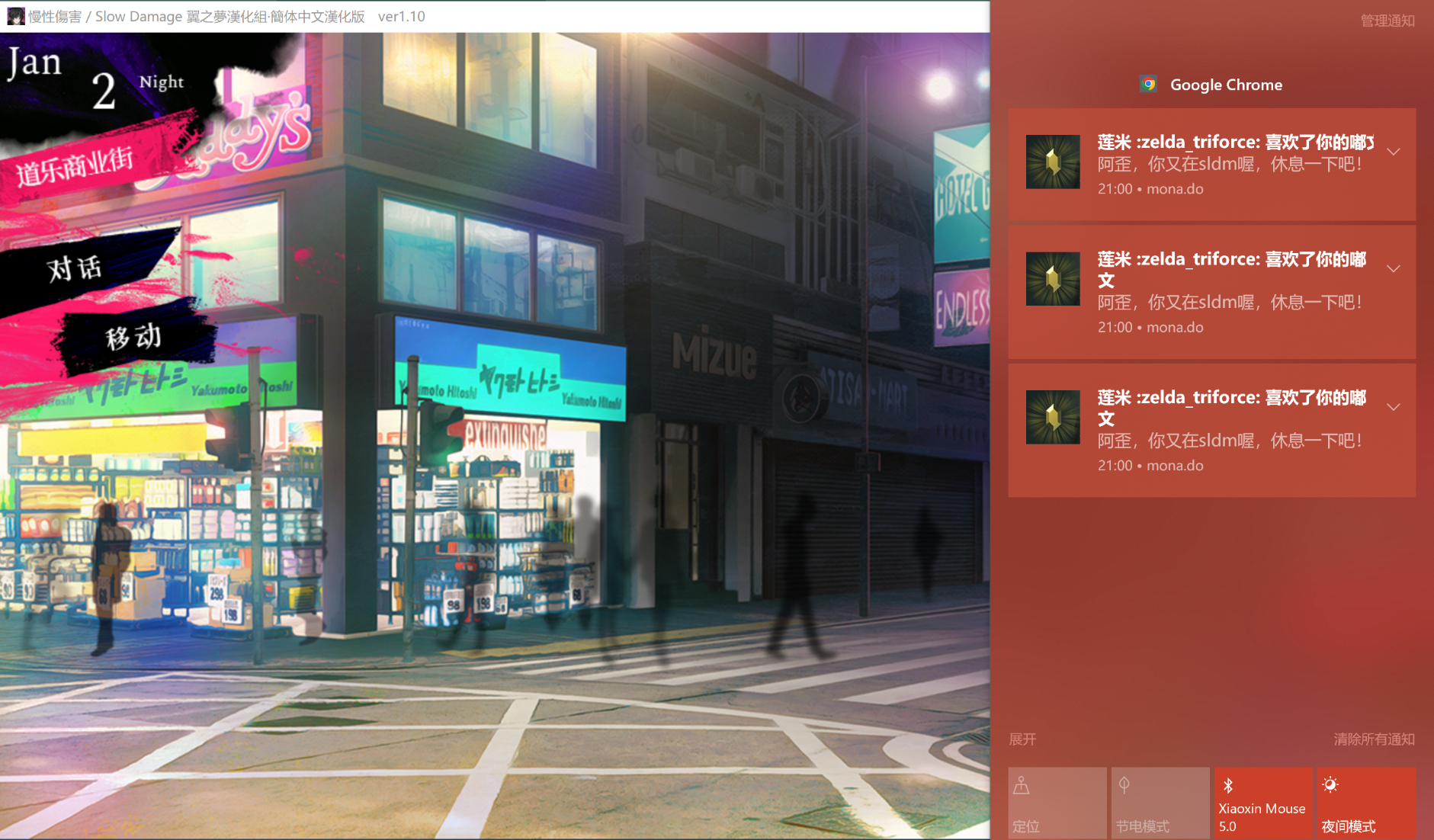The height and width of the screenshot is (840, 1434).
Task: Click the location pin icon on 定位 tile
Action: coord(1022,786)
